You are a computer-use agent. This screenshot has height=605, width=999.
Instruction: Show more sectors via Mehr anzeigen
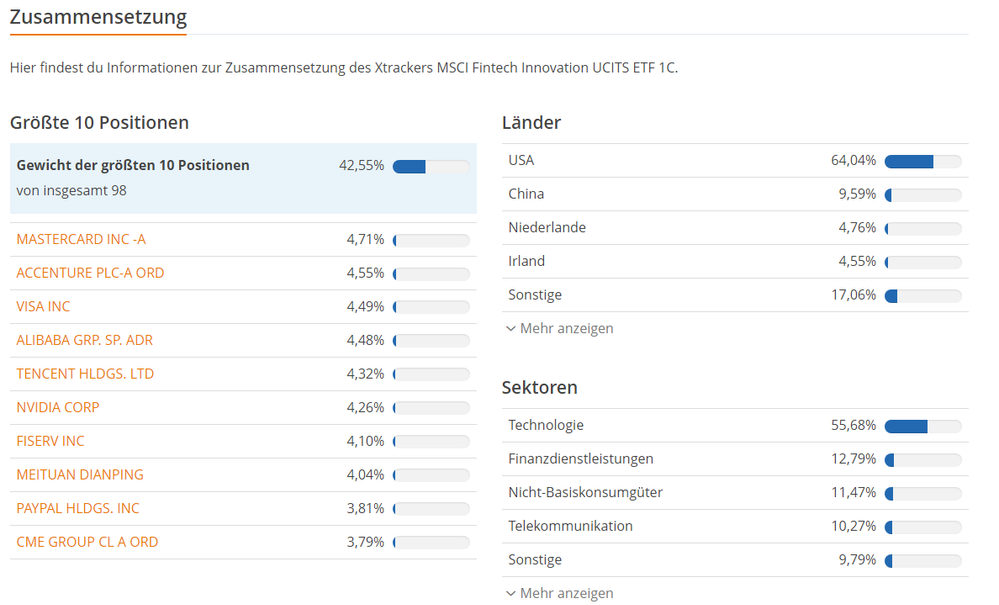coord(567,593)
